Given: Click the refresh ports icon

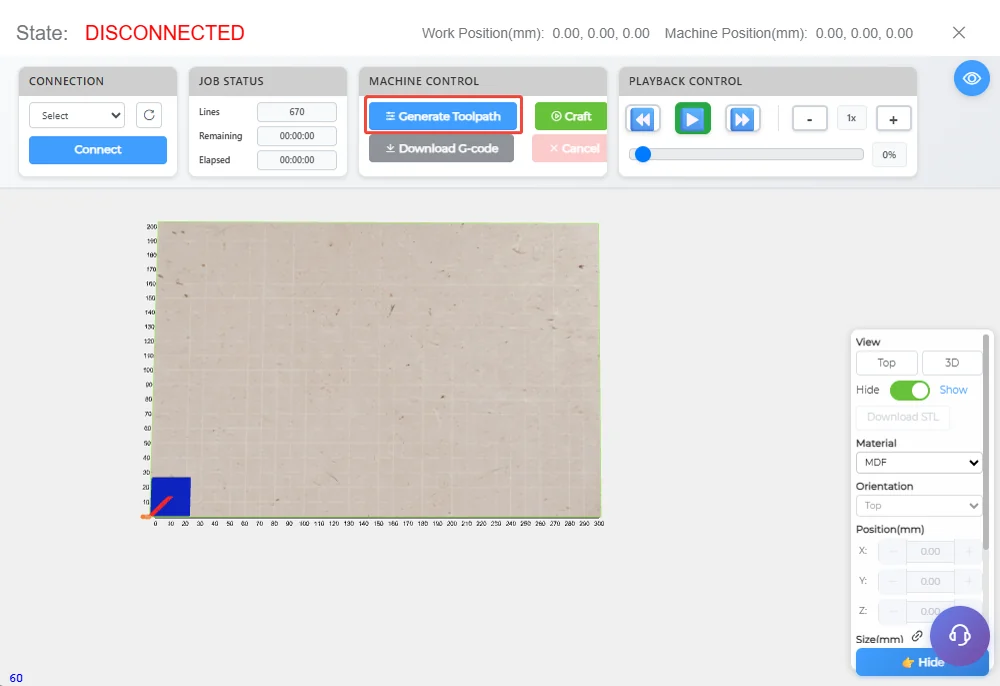Looking at the screenshot, I should click(x=149, y=115).
